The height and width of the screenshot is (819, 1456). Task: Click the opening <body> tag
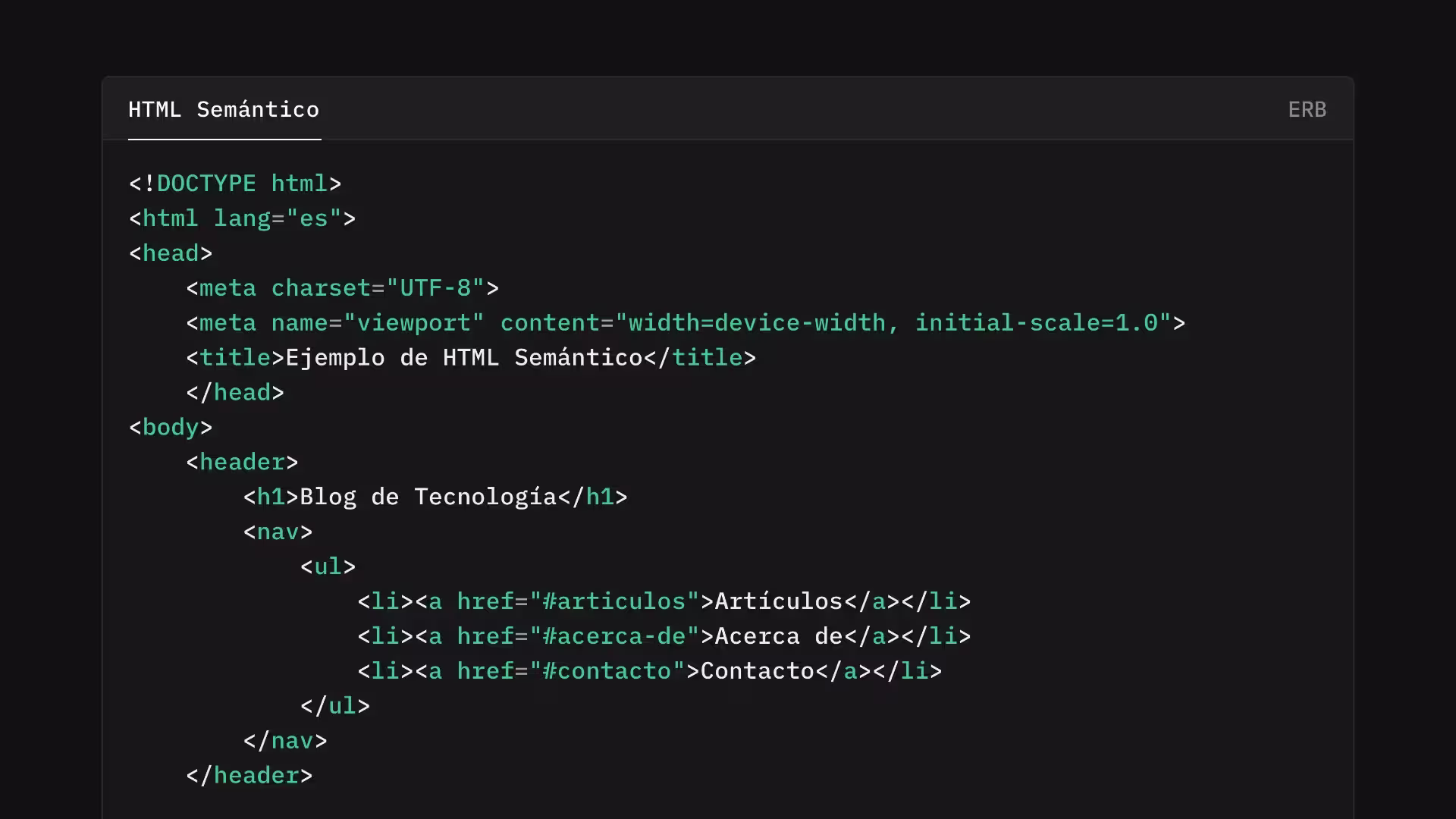coord(171,428)
